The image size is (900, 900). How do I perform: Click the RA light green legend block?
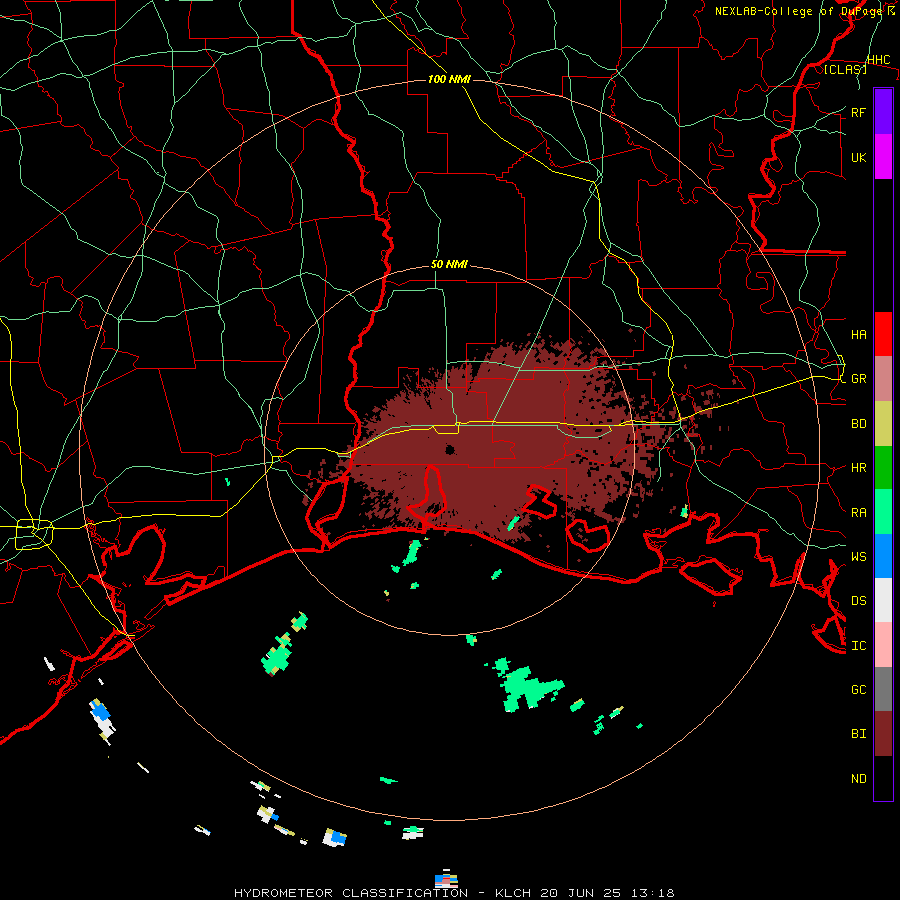(883, 512)
